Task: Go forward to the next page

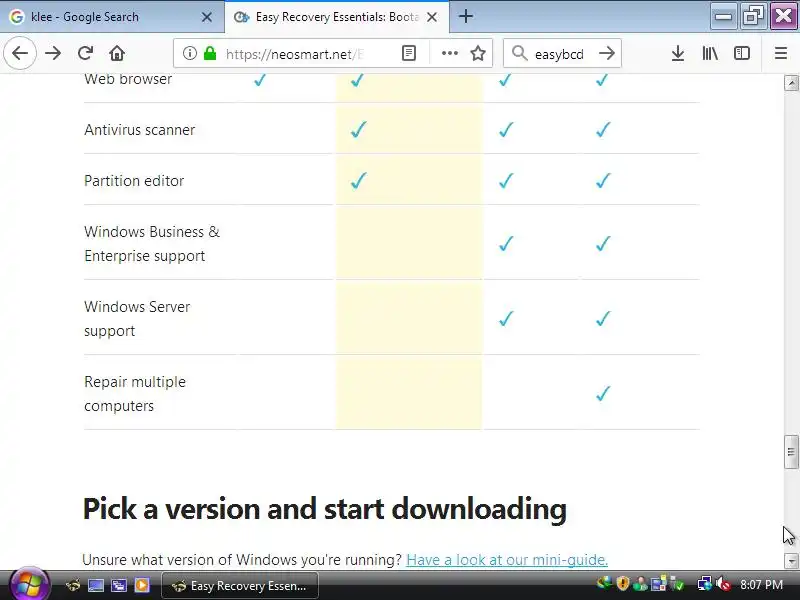Action: [53, 53]
